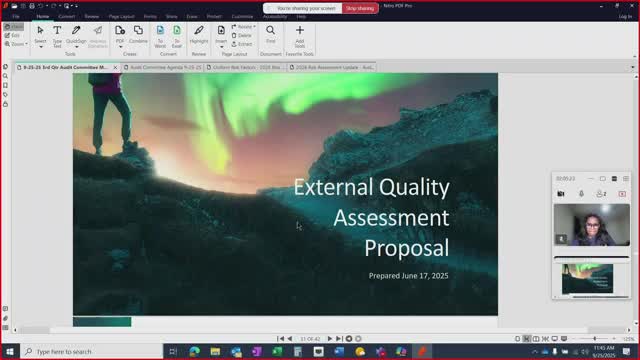The image size is (640, 360).
Task: Click the page number field
Action: [310, 339]
